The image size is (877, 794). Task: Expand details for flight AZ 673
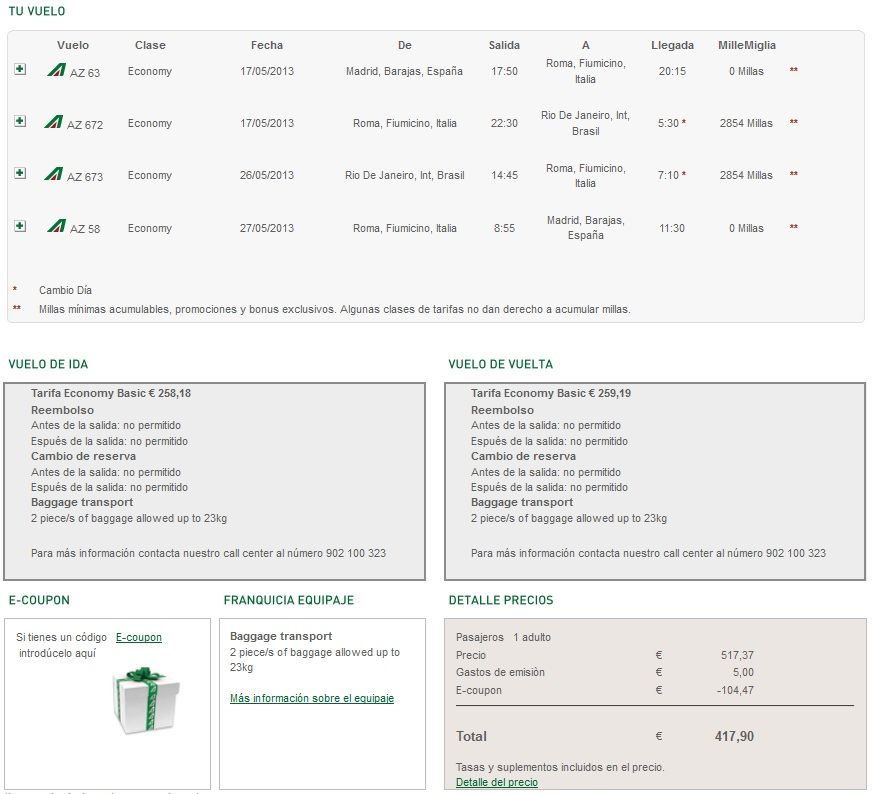coord(20,173)
